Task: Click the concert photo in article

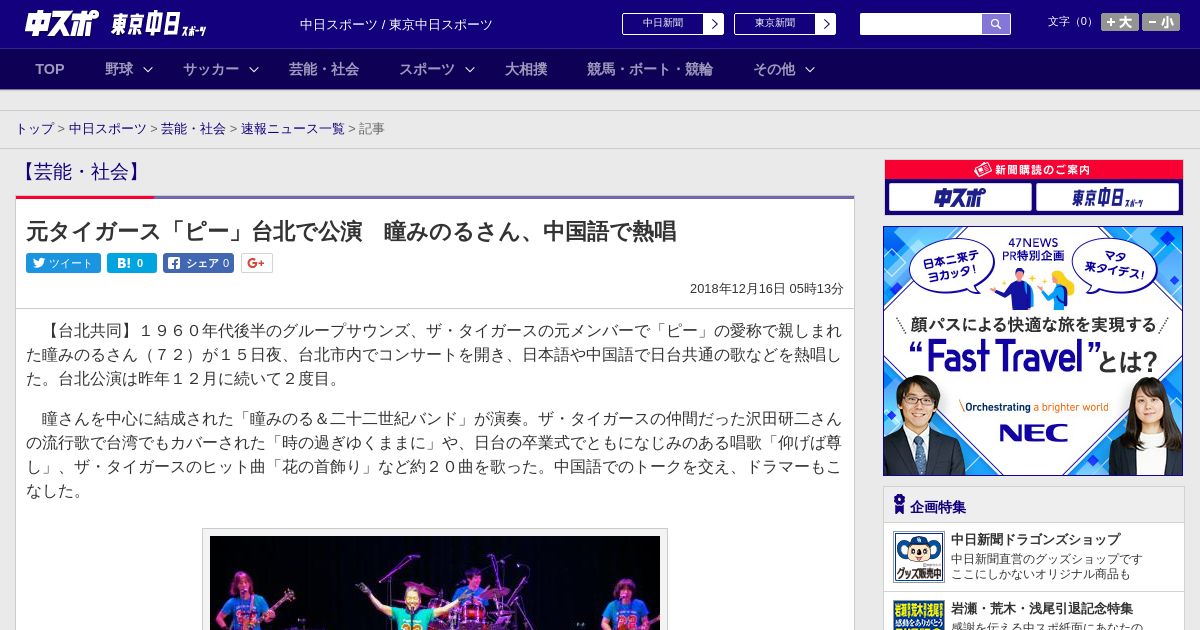Action: 435,583
